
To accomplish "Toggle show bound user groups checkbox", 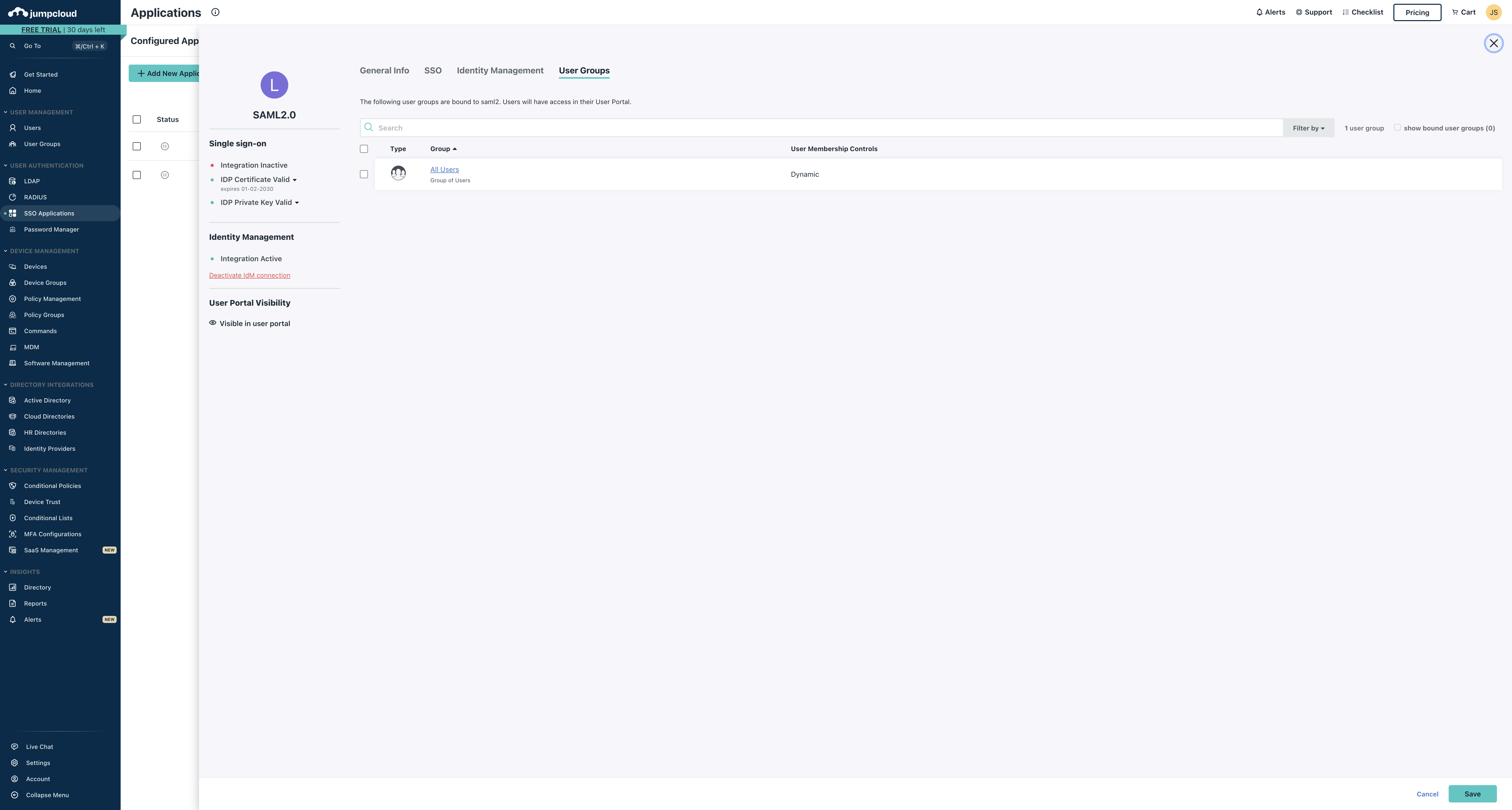I will coord(1397,127).
